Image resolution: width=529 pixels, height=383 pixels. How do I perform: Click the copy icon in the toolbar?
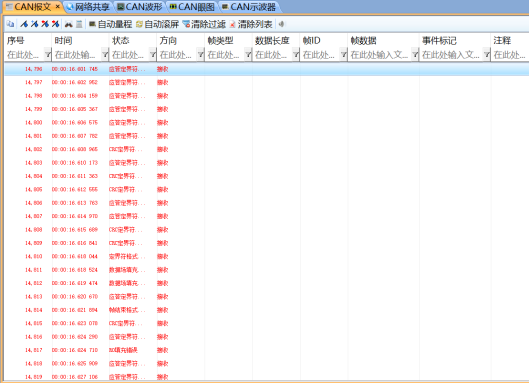point(10,24)
